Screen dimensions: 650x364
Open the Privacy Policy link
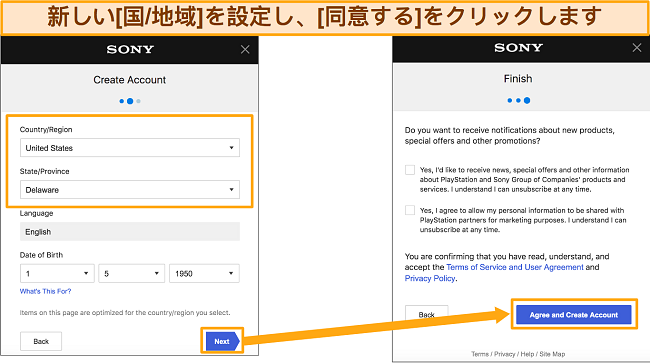pos(430,278)
